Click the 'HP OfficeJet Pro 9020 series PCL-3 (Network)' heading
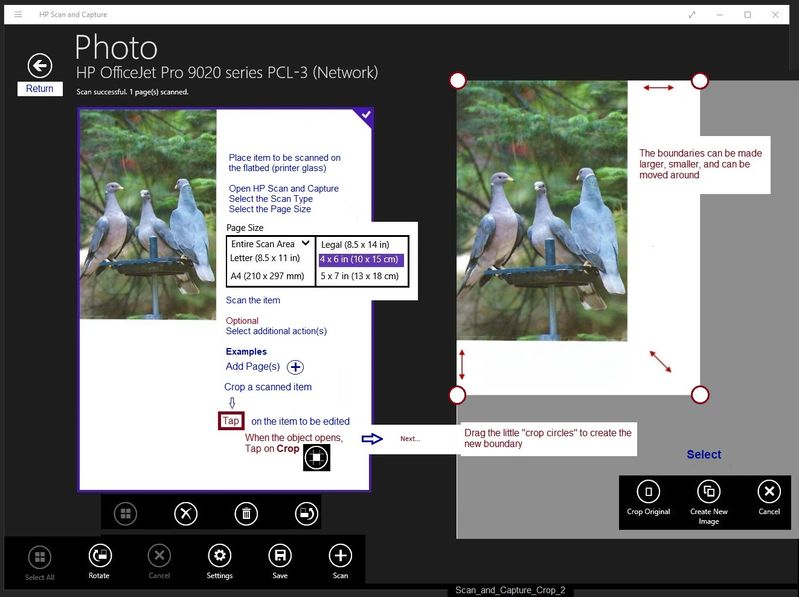 (x=227, y=73)
